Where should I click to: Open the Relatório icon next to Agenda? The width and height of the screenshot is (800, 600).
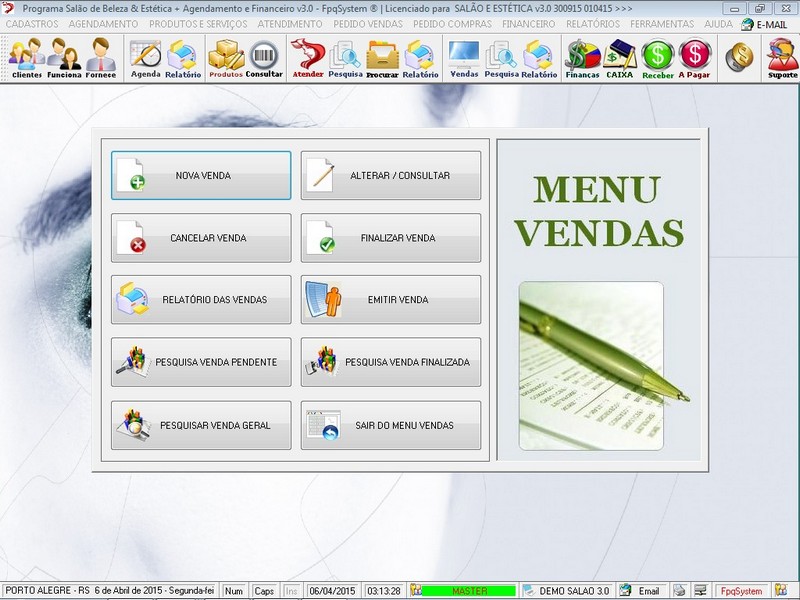[183, 59]
